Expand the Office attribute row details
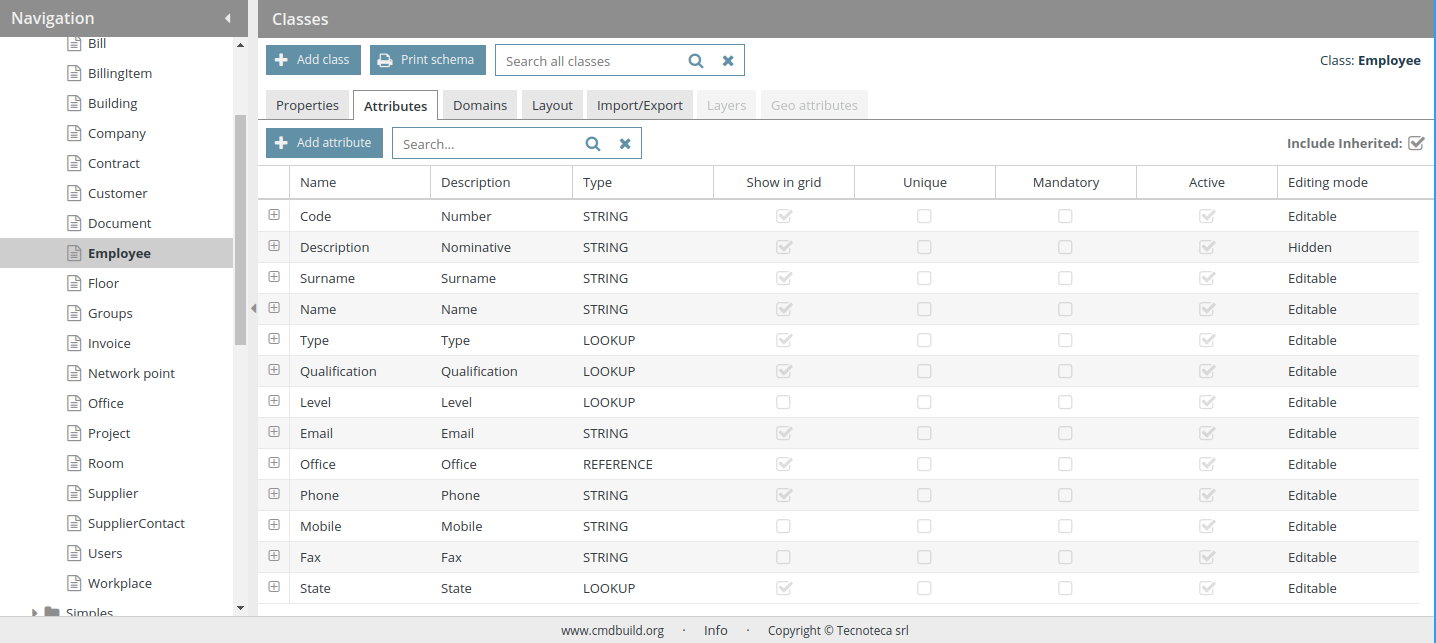This screenshot has height=643, width=1436. [x=274, y=463]
